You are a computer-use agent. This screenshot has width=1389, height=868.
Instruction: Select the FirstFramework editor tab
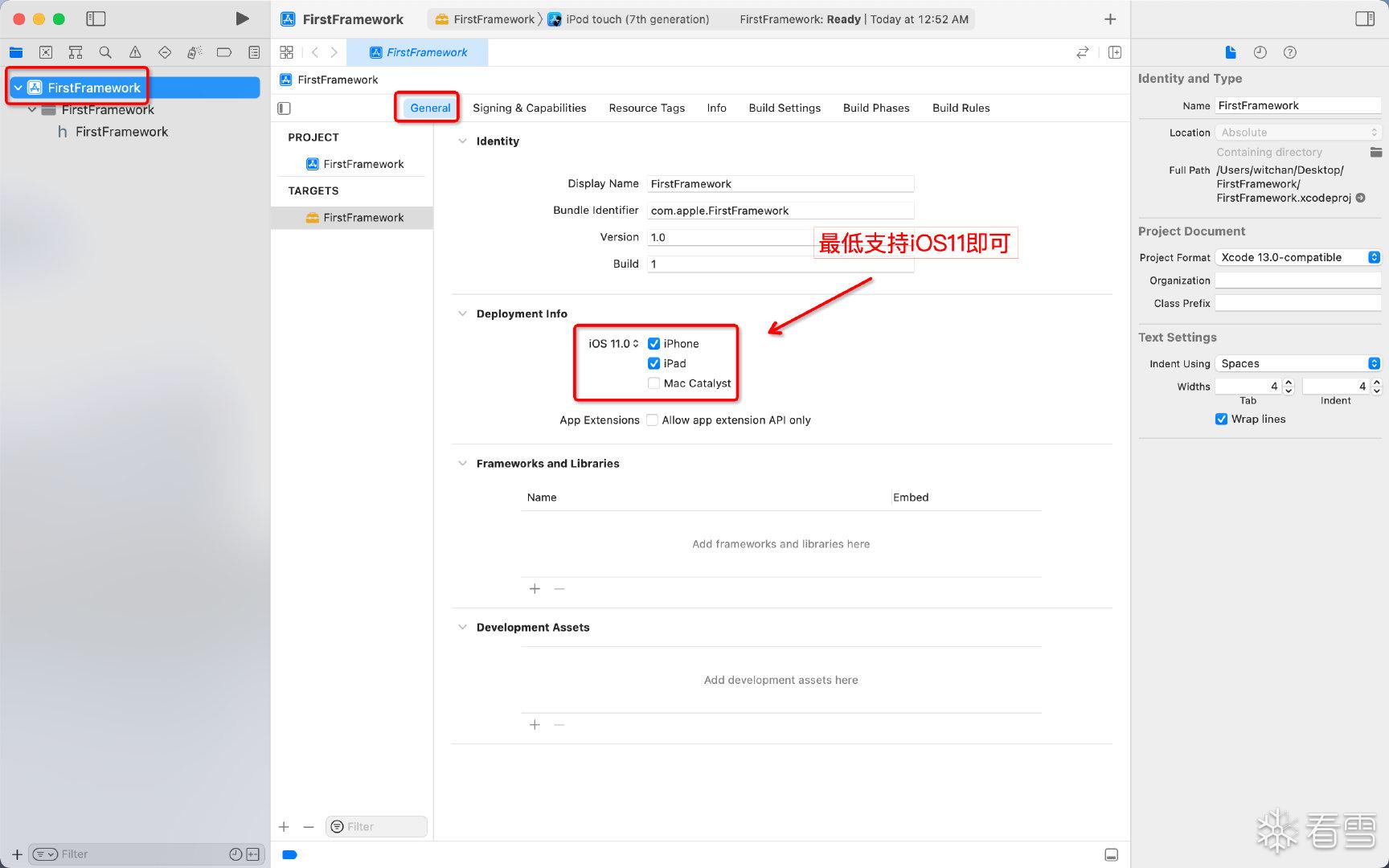[417, 52]
